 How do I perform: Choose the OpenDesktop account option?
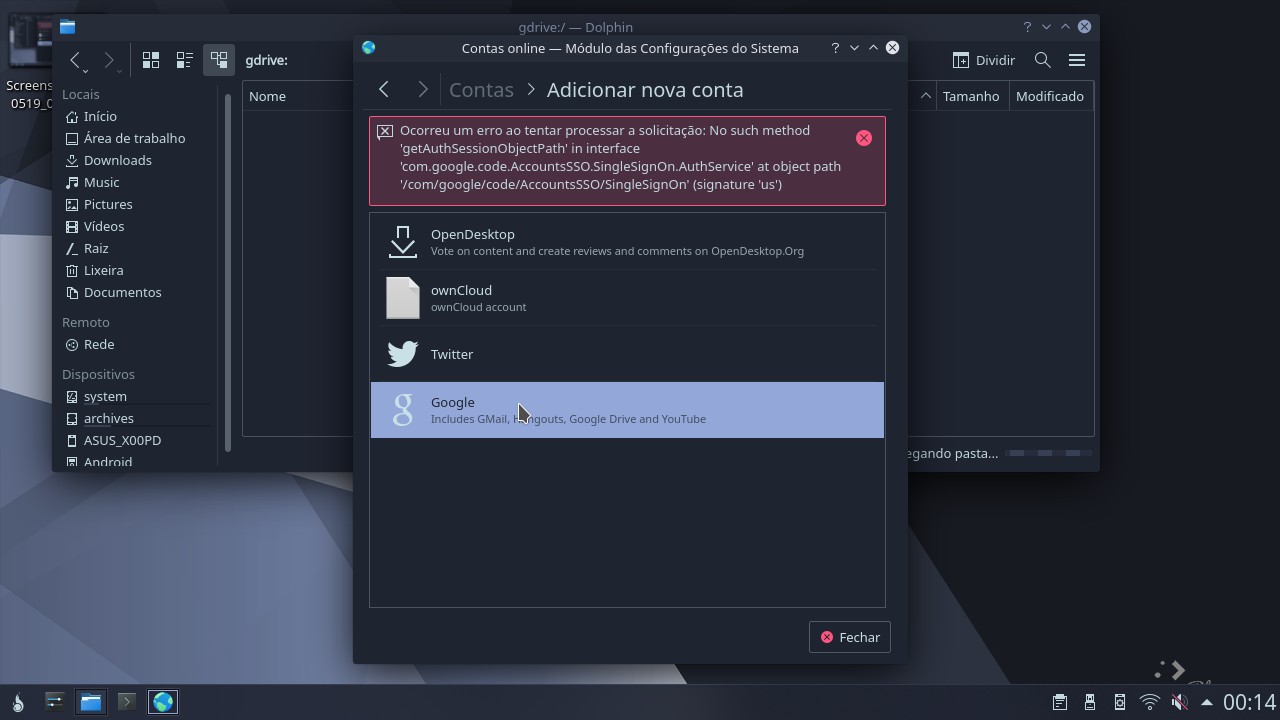pos(627,242)
